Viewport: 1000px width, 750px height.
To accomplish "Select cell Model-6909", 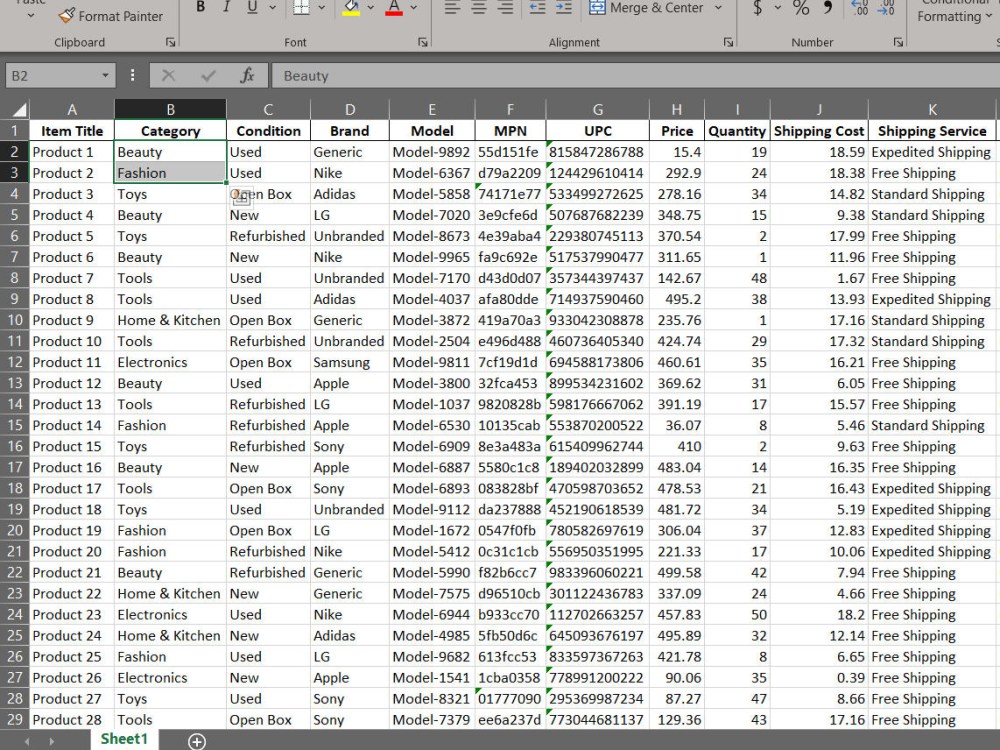I will click(x=432, y=446).
